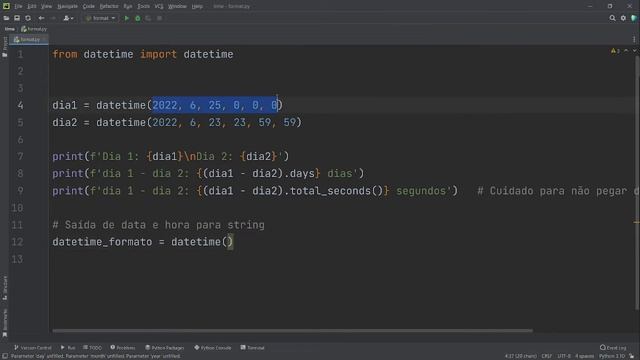Open the TODO tool window
Screen dimensions: 640x360
coord(92,348)
